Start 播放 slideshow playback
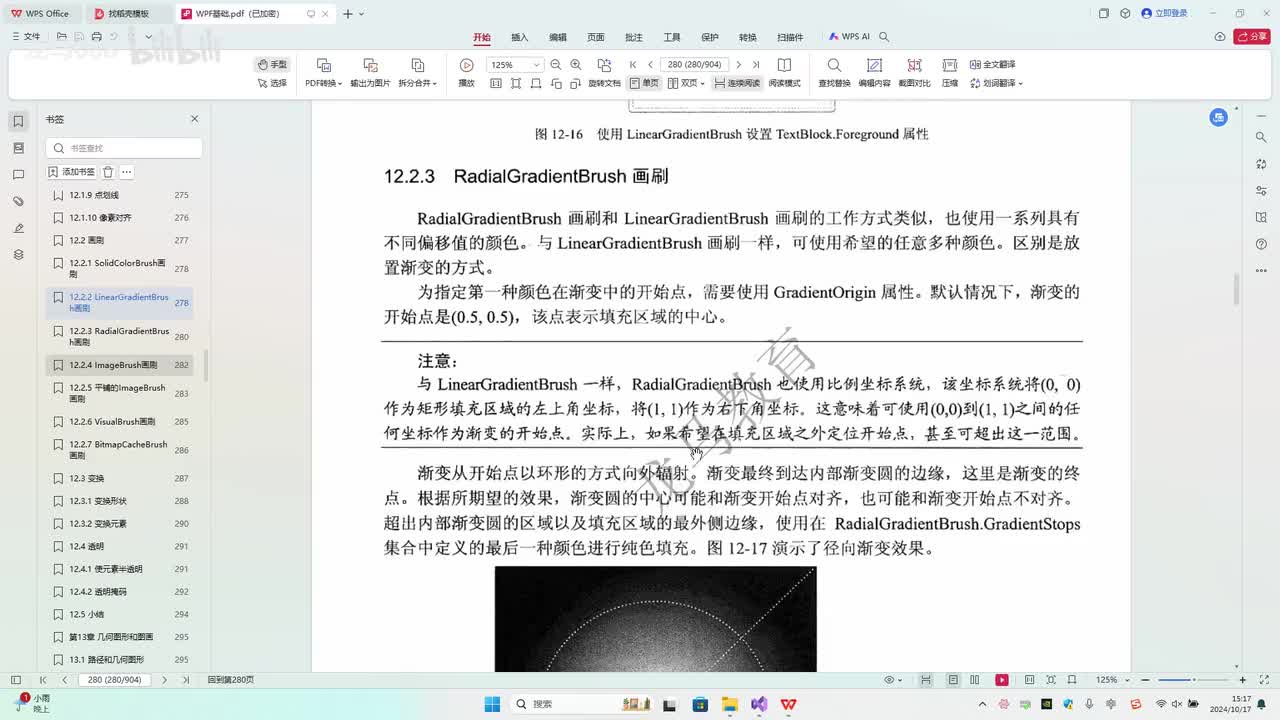The height and width of the screenshot is (720, 1280). click(466, 73)
